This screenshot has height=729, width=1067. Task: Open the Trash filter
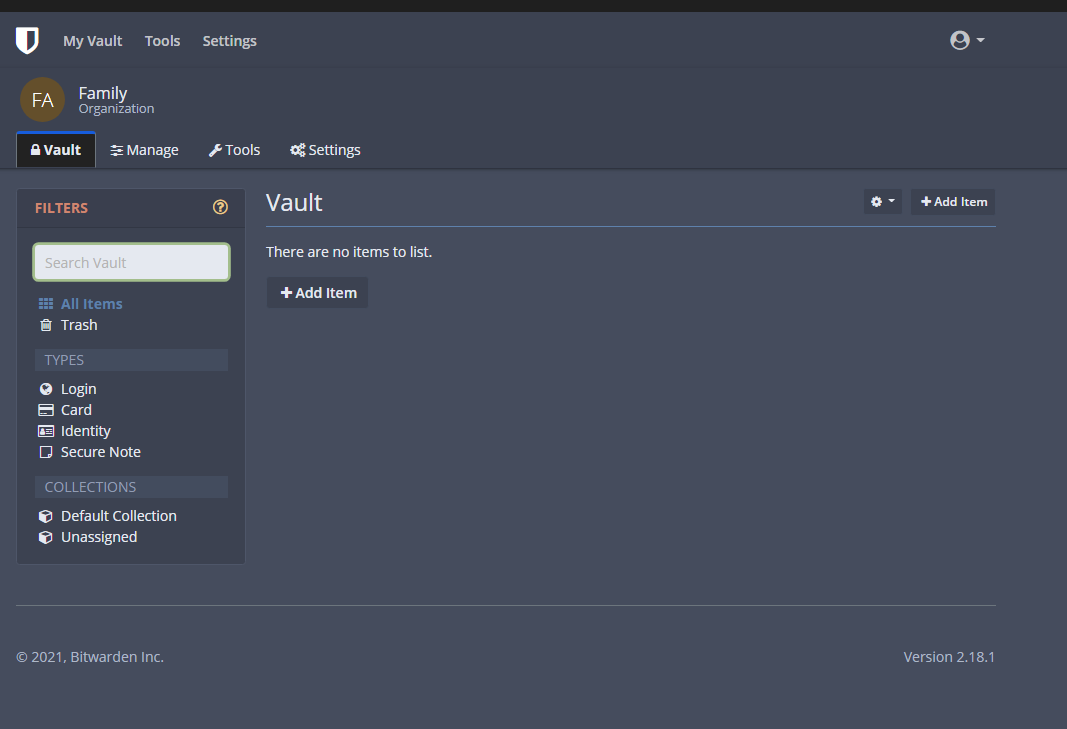(x=69, y=325)
